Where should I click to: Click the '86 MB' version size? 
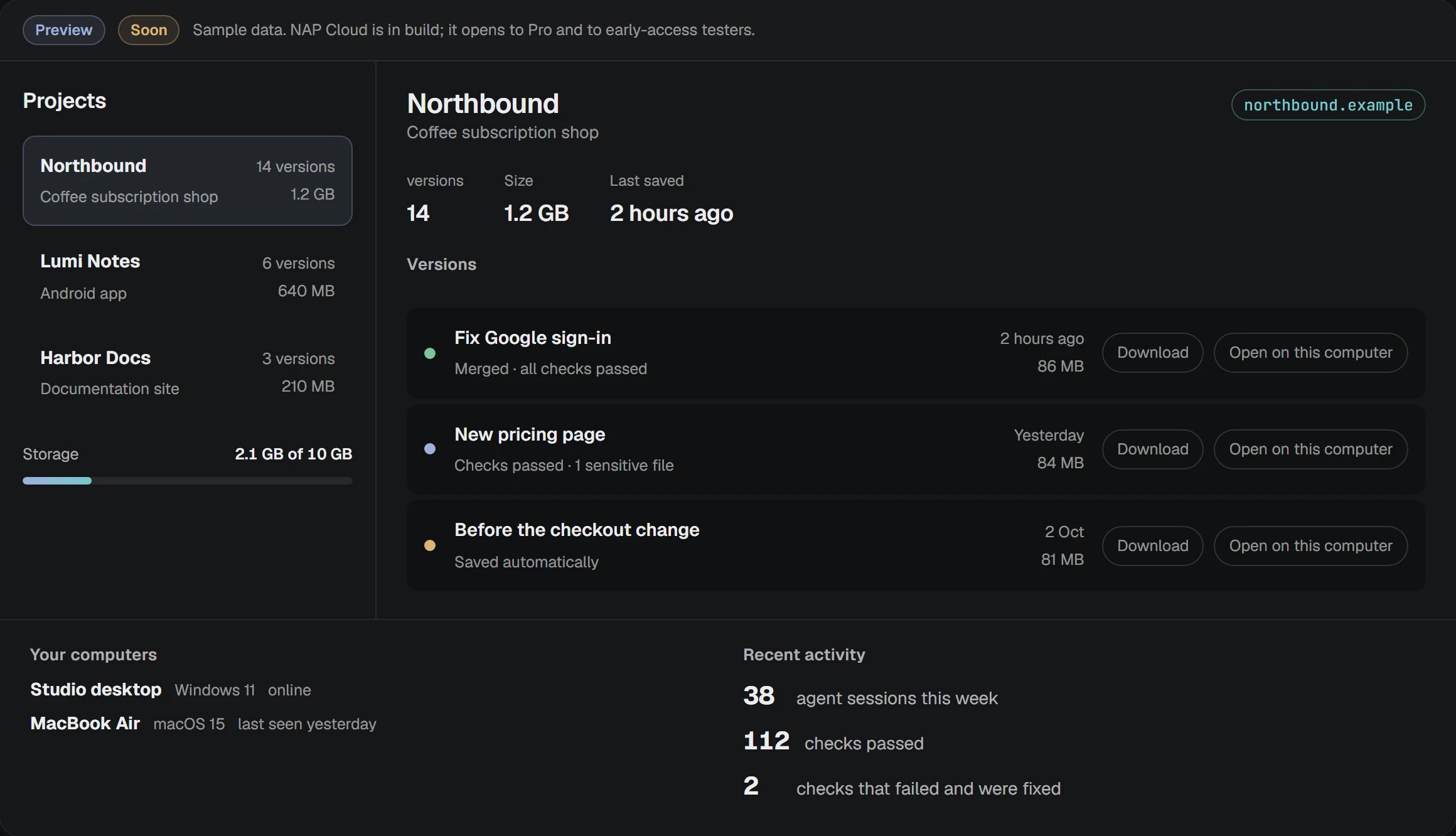pos(1060,366)
